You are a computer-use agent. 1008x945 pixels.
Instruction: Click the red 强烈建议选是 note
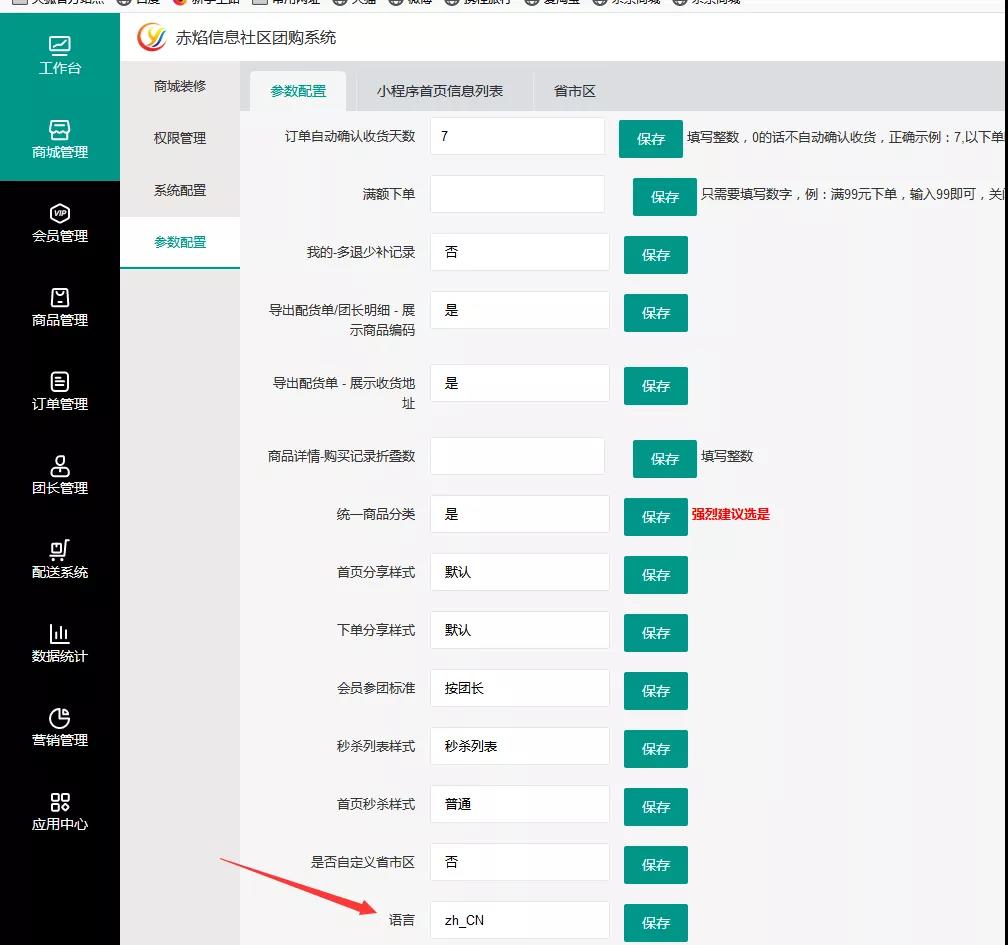point(730,514)
